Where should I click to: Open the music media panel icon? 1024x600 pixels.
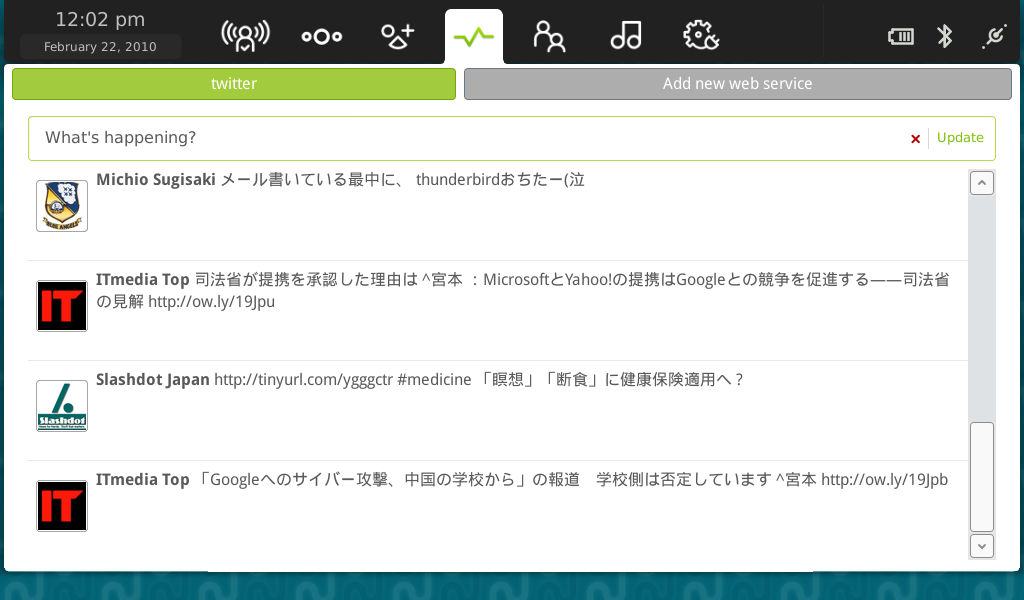point(626,35)
